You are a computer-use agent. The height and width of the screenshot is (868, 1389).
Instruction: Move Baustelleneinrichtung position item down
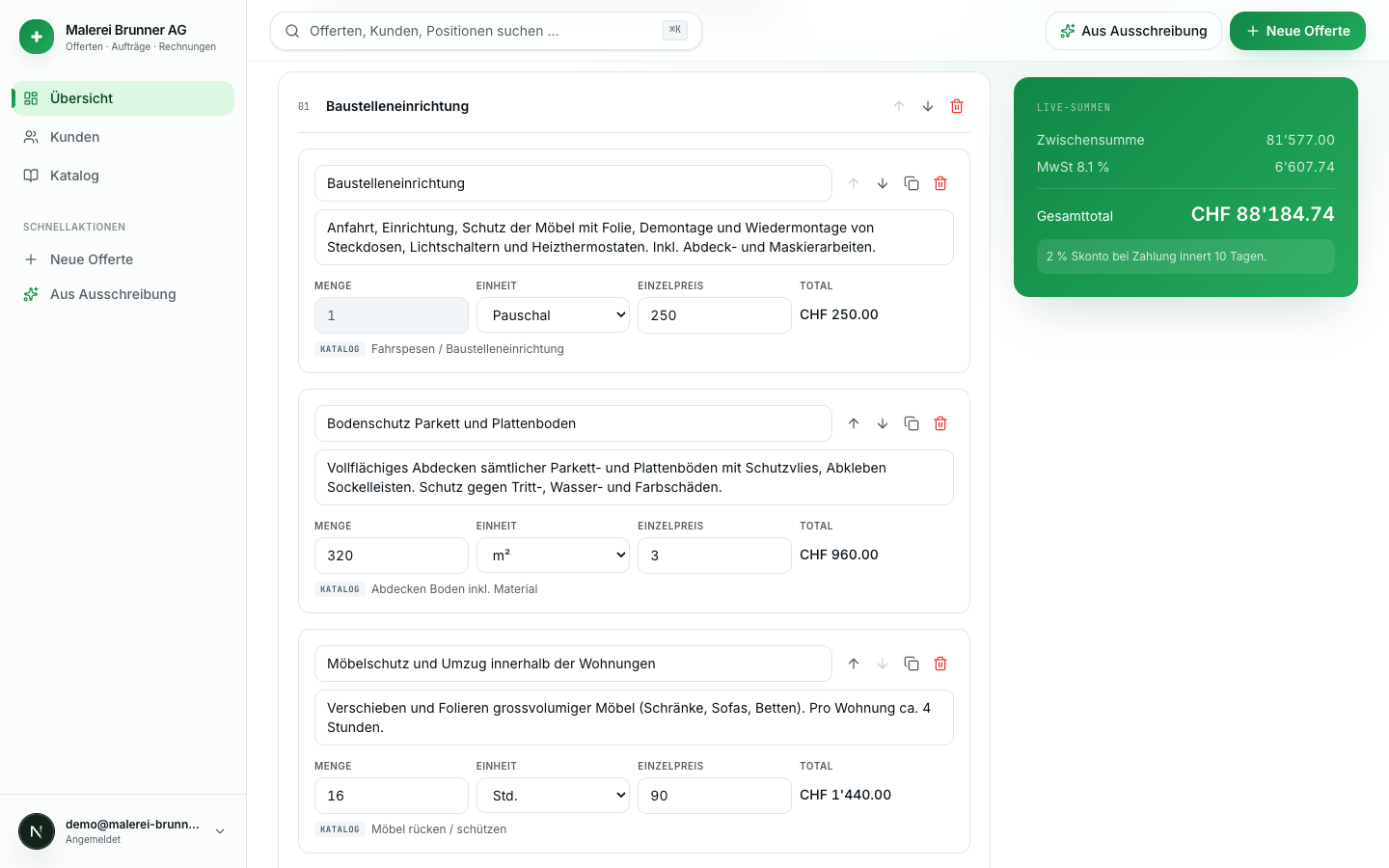pos(883,183)
